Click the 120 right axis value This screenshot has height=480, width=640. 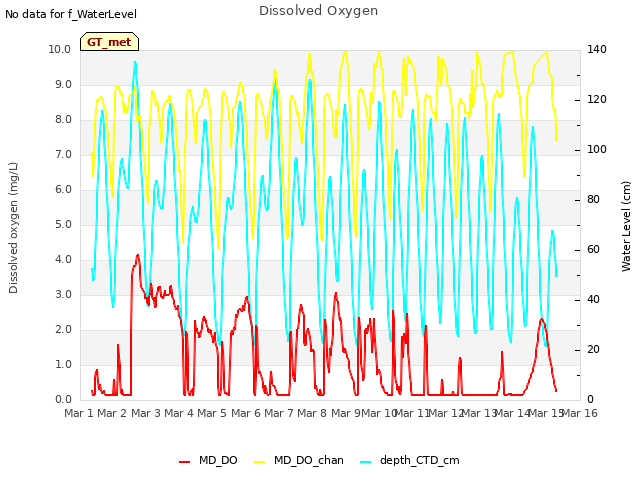click(x=597, y=100)
